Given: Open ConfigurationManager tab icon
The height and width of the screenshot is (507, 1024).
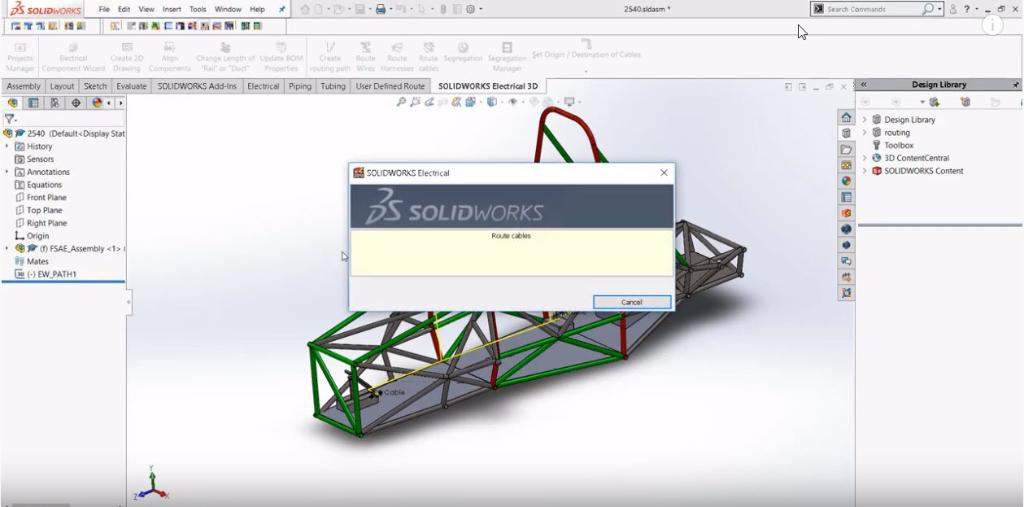Looking at the screenshot, I should tap(55, 103).
